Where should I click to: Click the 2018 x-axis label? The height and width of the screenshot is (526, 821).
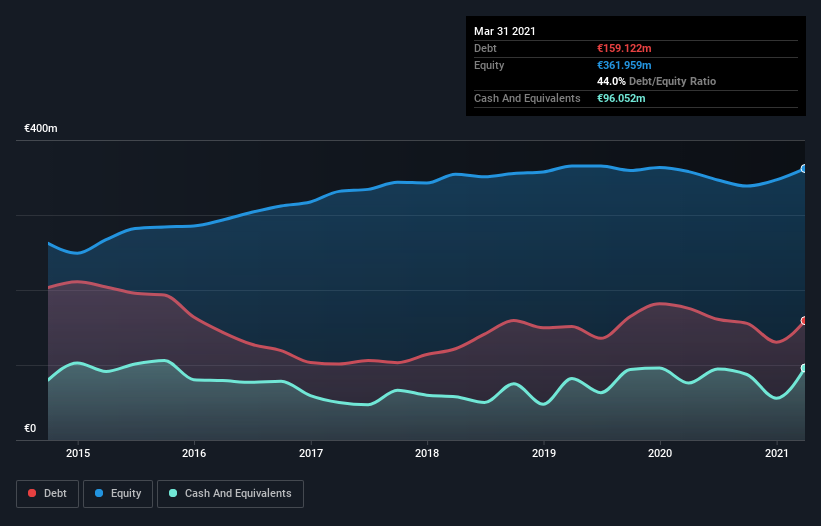point(427,453)
